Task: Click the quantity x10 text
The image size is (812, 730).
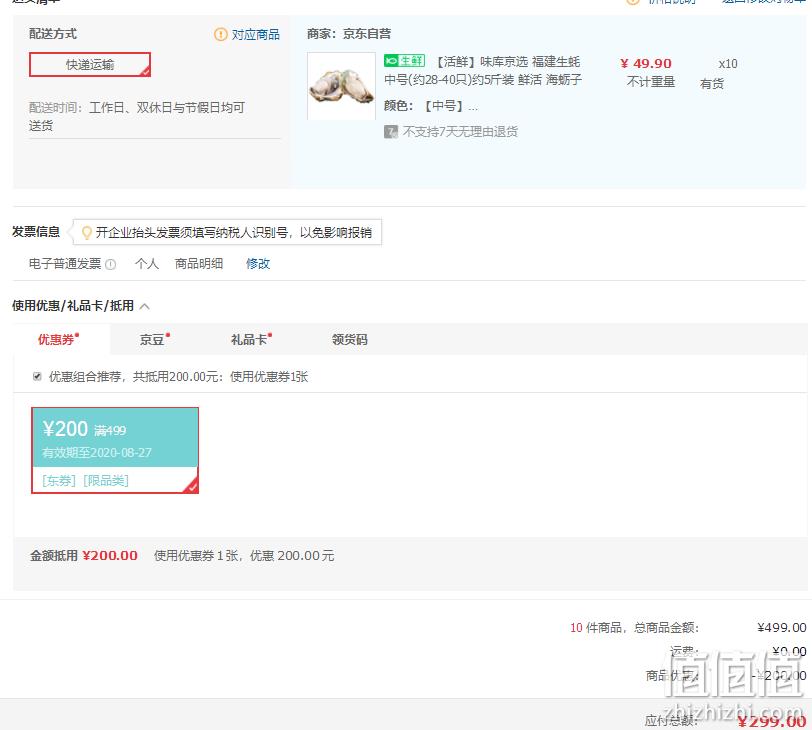Action: coord(728,64)
